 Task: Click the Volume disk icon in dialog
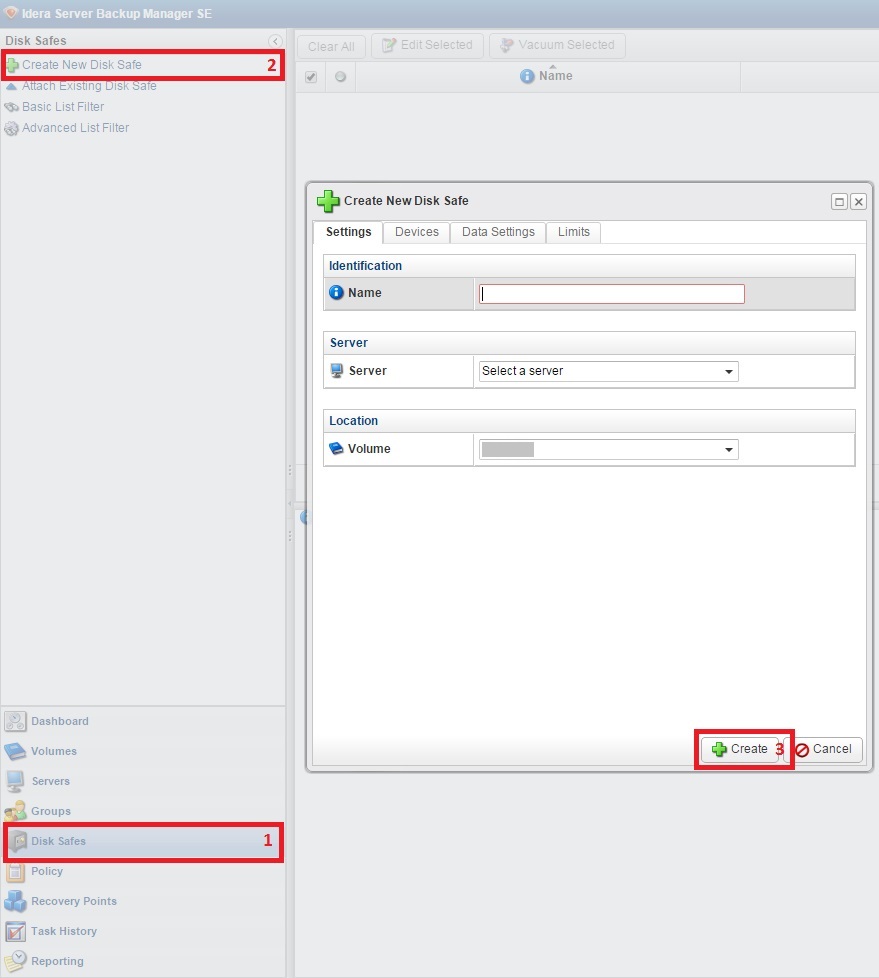(x=336, y=448)
